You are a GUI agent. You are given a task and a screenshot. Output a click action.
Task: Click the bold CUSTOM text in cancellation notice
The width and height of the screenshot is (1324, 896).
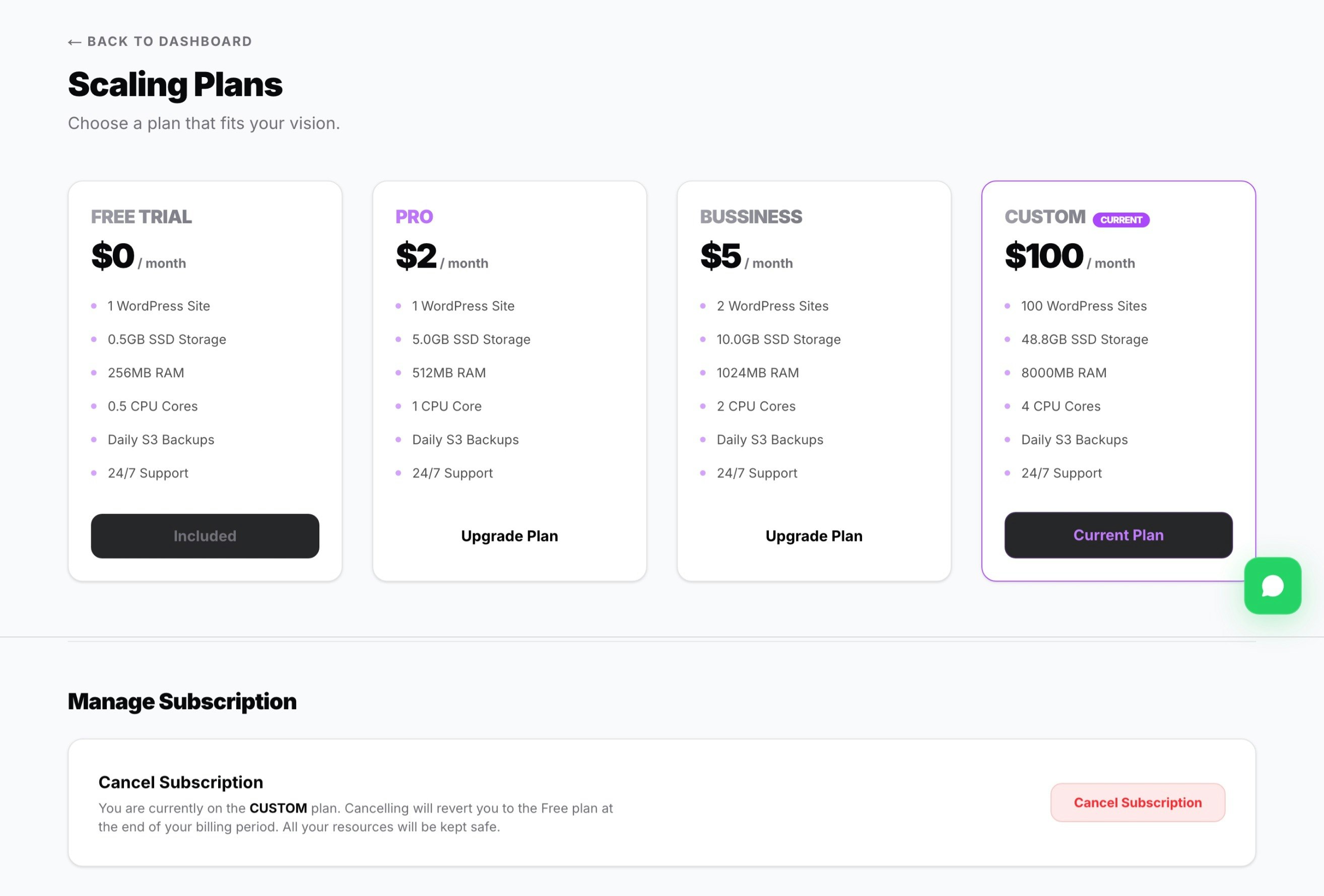279,808
